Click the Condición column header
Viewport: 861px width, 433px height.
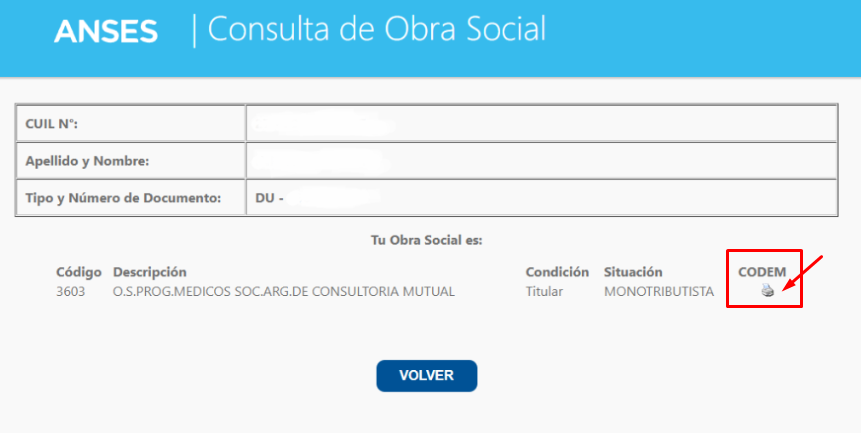point(557,272)
